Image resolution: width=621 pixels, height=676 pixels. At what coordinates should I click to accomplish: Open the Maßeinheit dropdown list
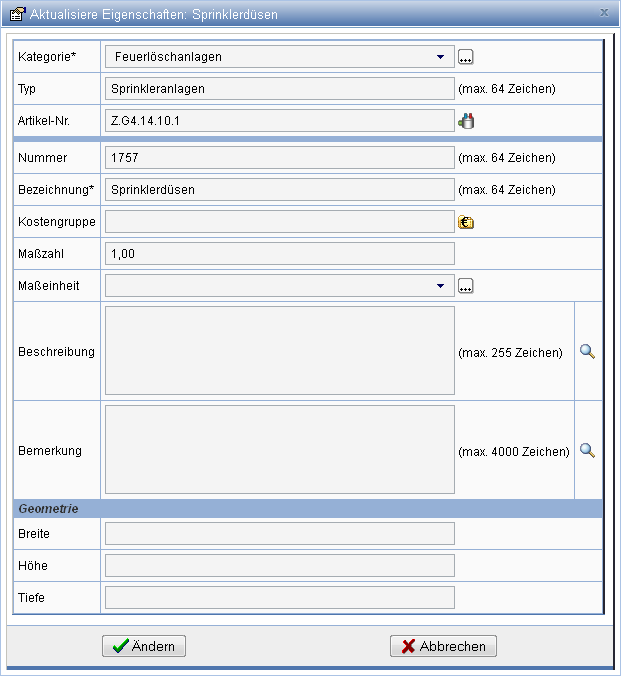(440, 286)
